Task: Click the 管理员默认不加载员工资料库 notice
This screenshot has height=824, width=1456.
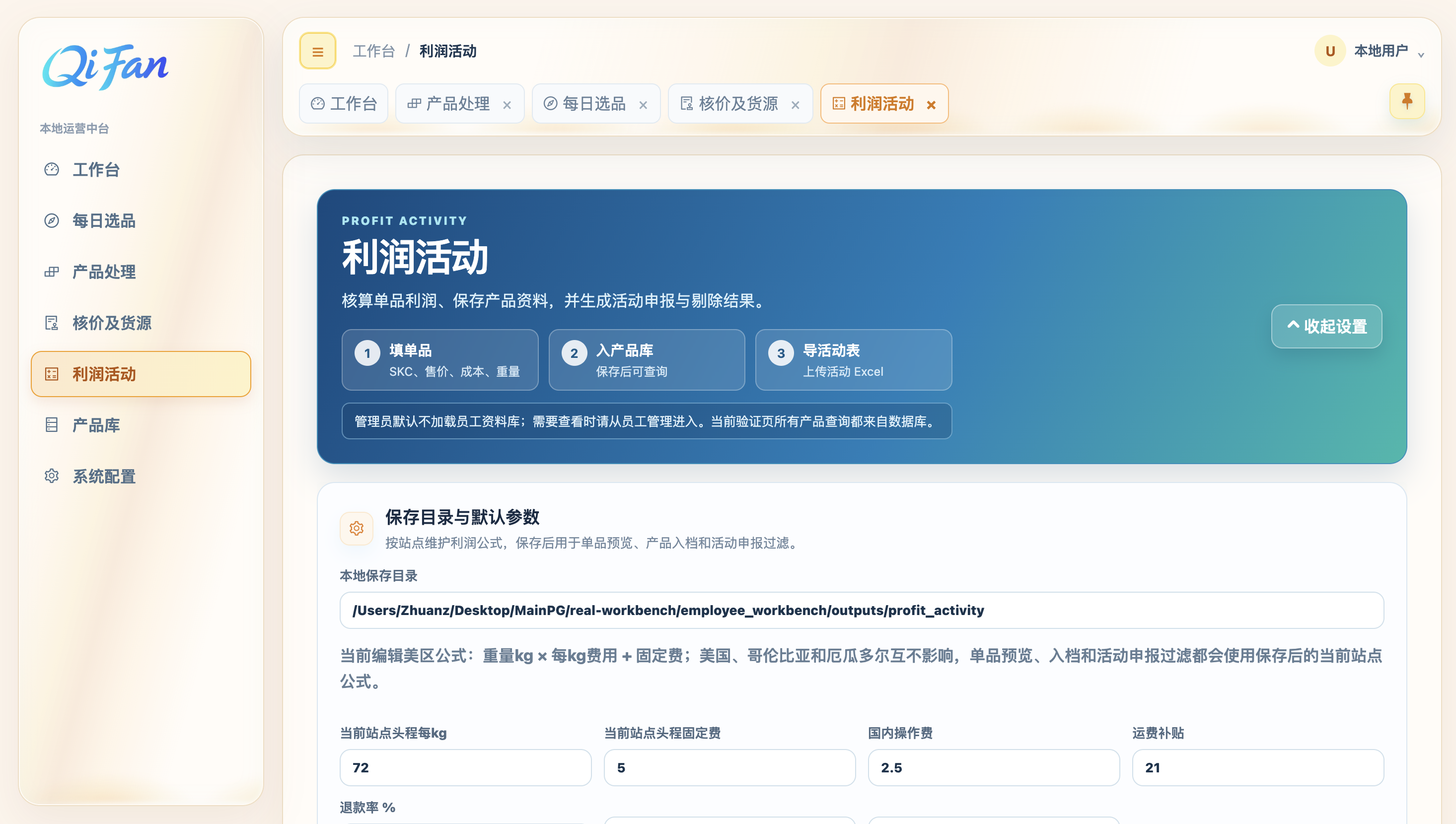Action: [x=647, y=421]
